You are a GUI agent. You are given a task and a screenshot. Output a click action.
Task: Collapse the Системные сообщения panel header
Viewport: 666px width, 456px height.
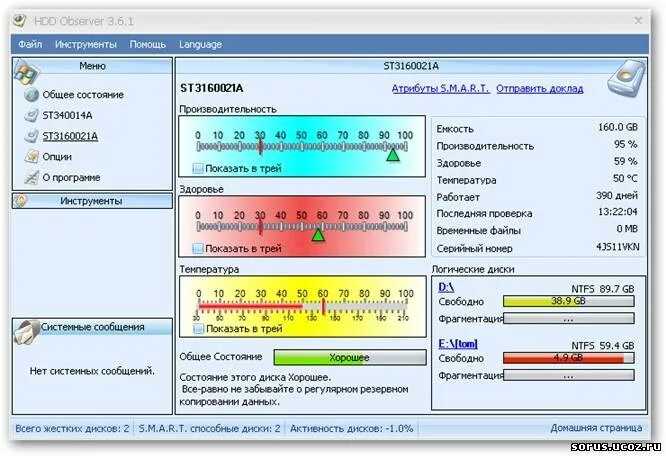92,327
